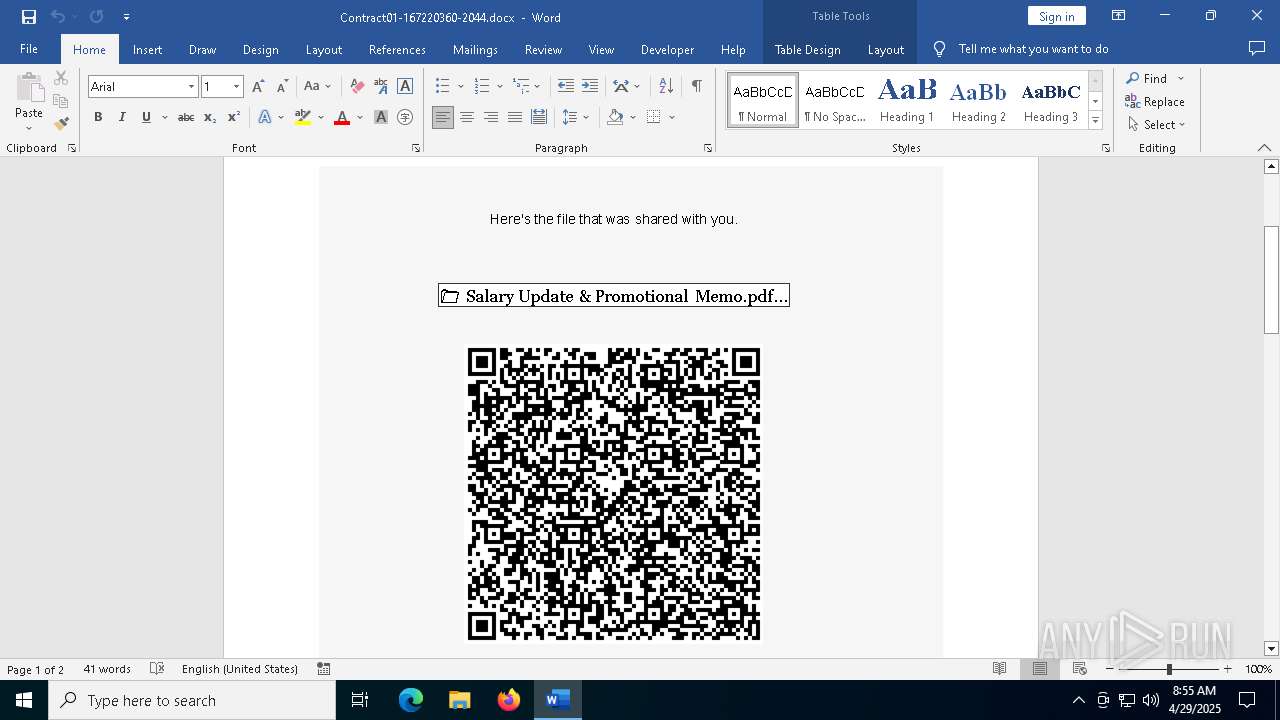The width and height of the screenshot is (1280, 720).
Task: Shrink font size with the smaller A icon
Action: (x=282, y=87)
